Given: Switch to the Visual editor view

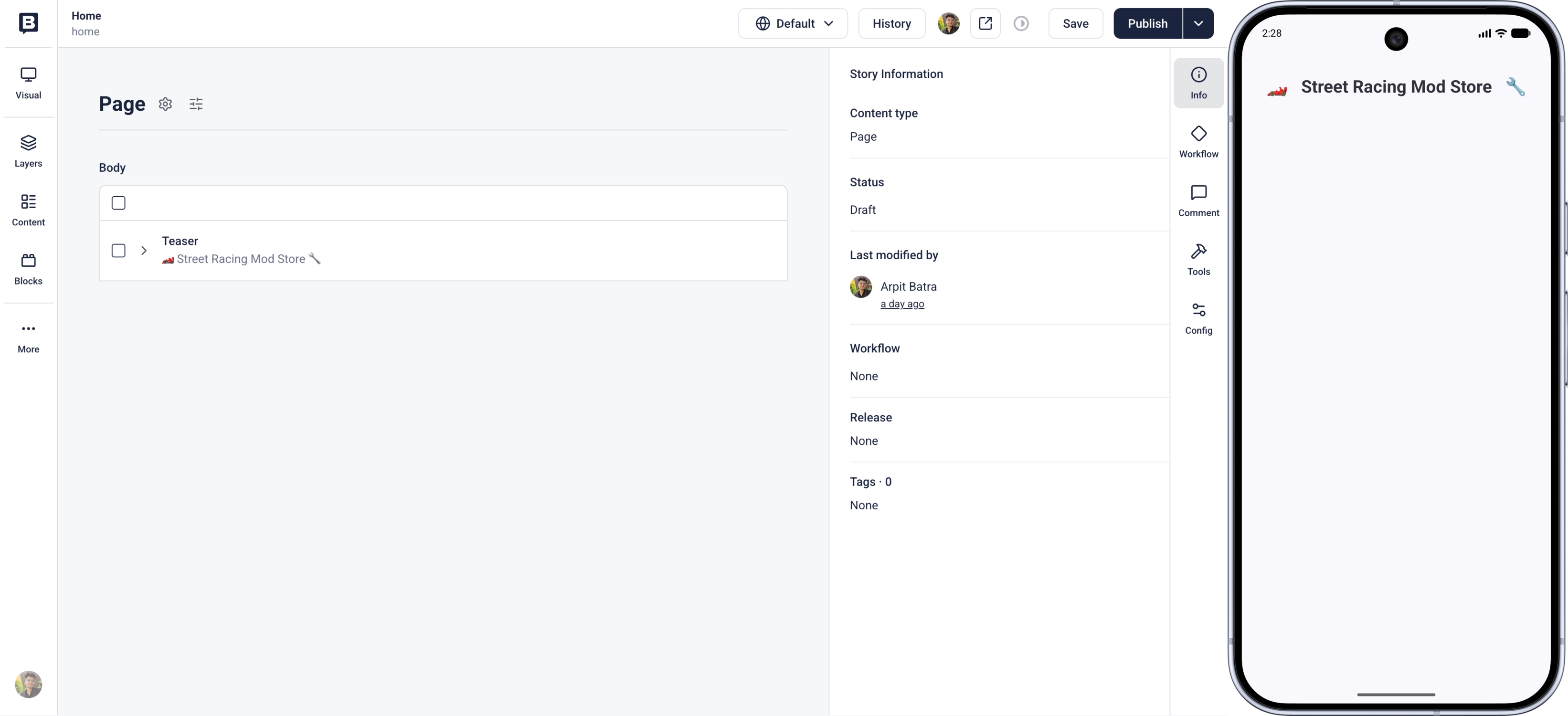Looking at the screenshot, I should pos(29,84).
